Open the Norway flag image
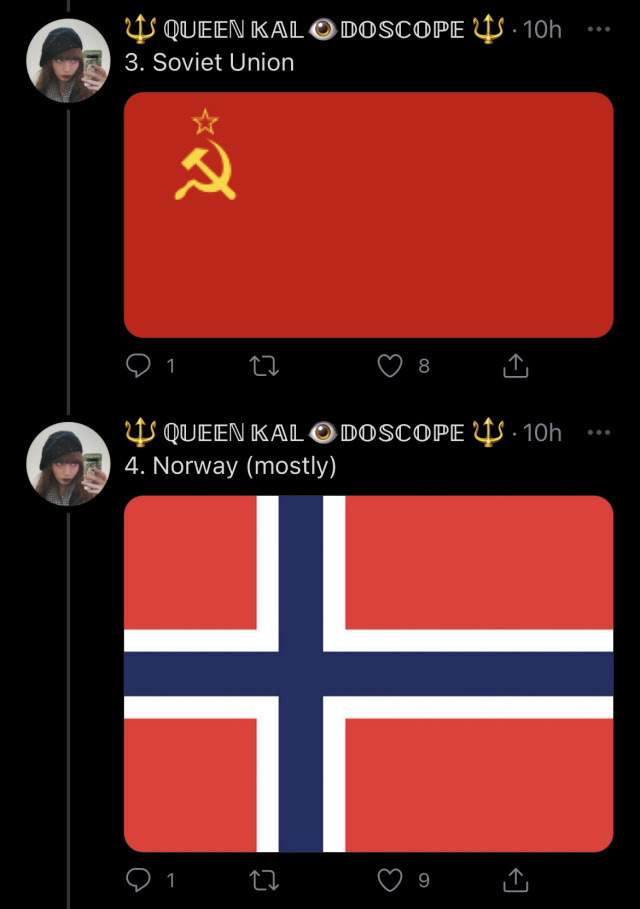640x909 pixels. tap(369, 674)
